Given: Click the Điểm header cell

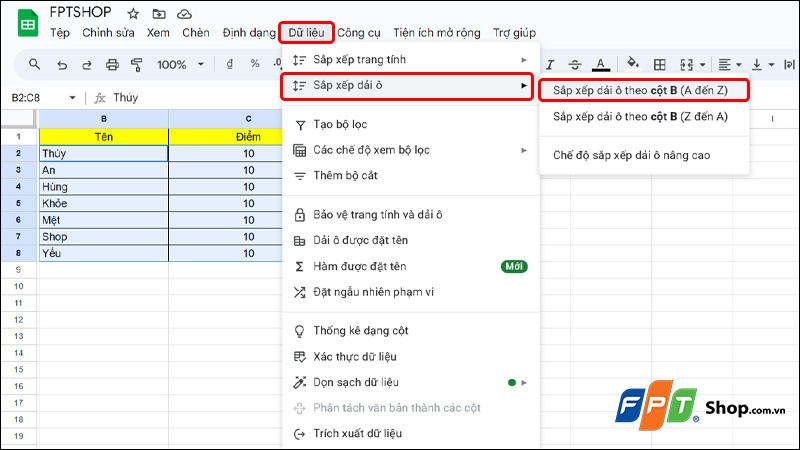Looking at the screenshot, I should (x=226, y=137).
